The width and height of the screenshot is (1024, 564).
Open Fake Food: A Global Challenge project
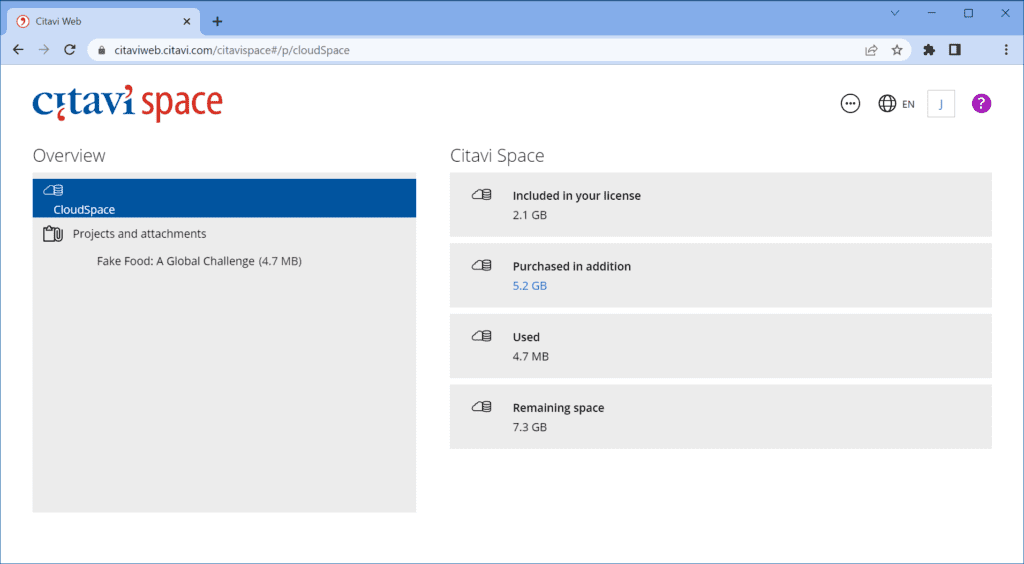[199, 262]
